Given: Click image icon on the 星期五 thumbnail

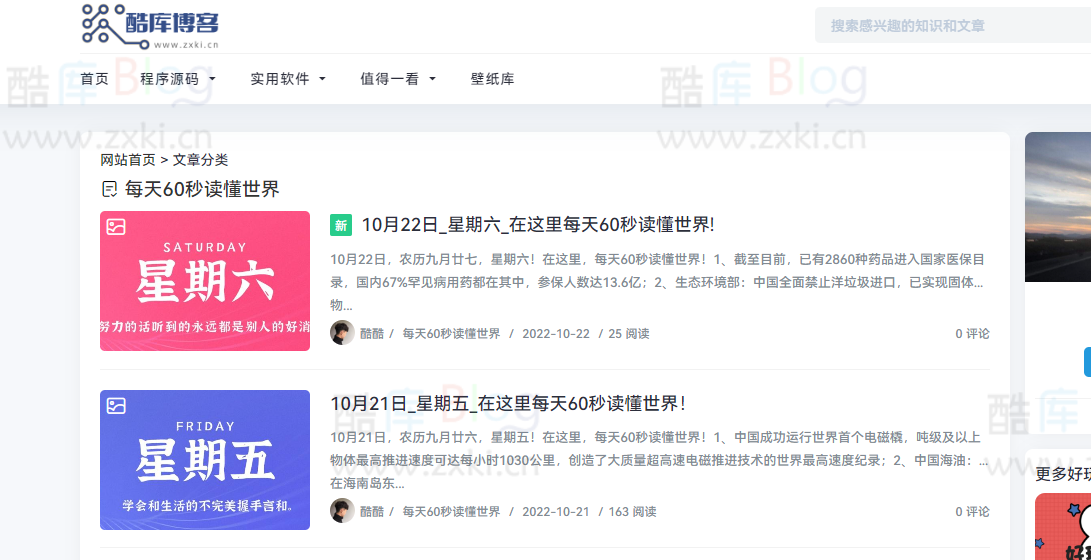Looking at the screenshot, I should [x=116, y=406].
